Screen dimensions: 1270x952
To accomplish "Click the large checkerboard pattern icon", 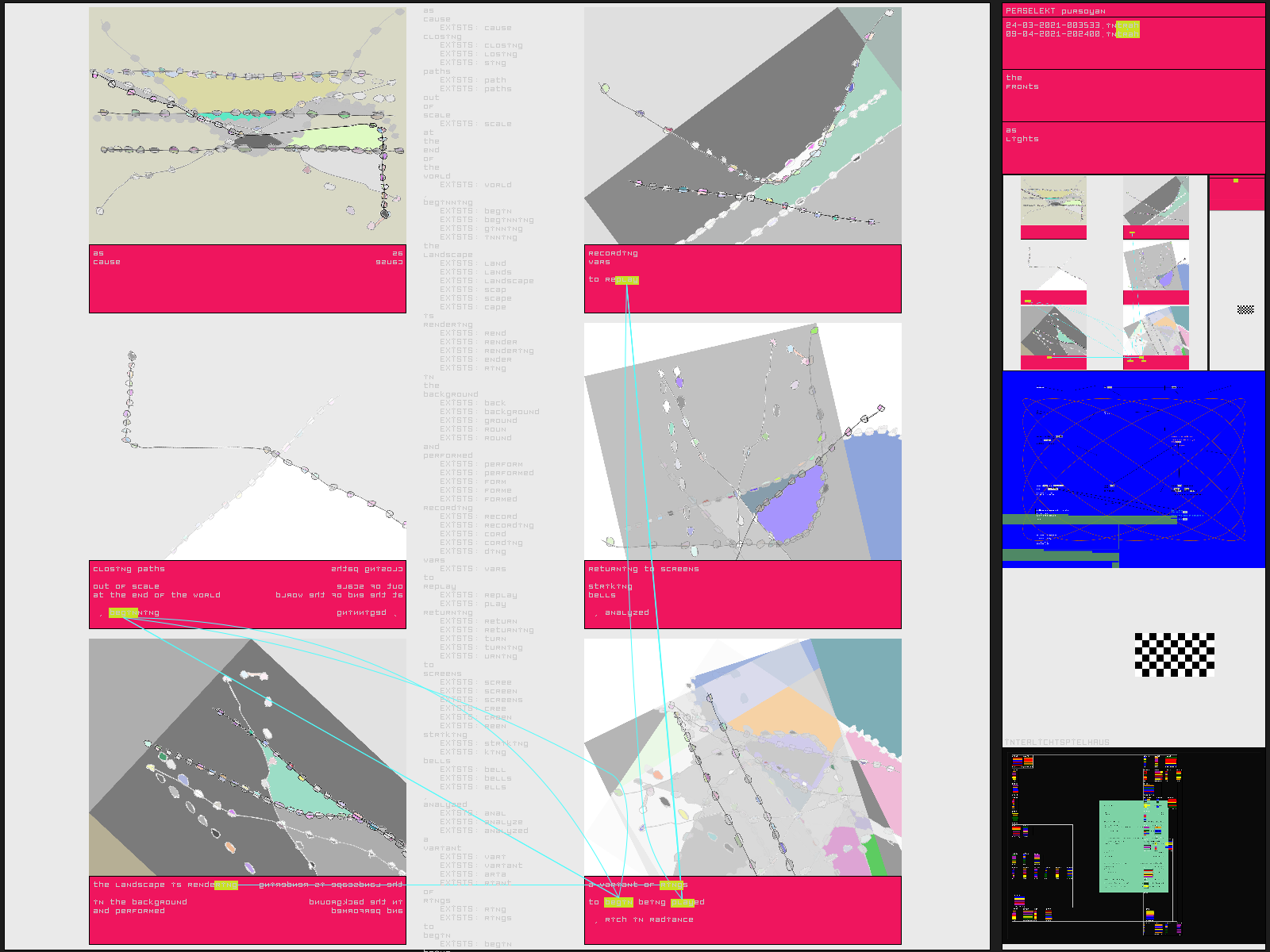I will 1174,654.
